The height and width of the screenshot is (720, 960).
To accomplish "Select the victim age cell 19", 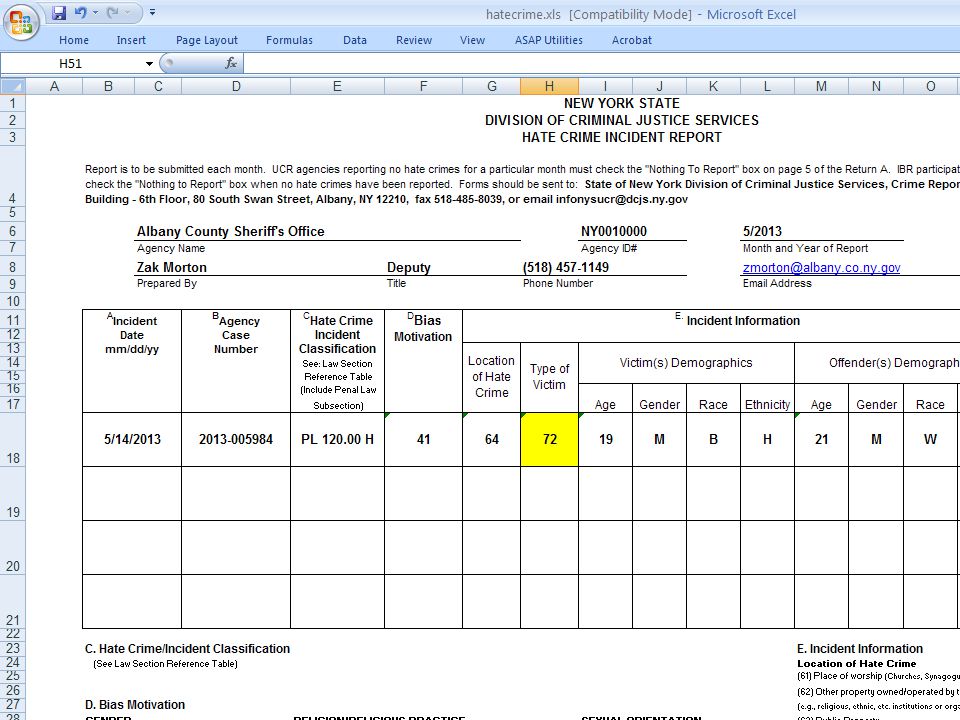I will [x=606, y=440].
